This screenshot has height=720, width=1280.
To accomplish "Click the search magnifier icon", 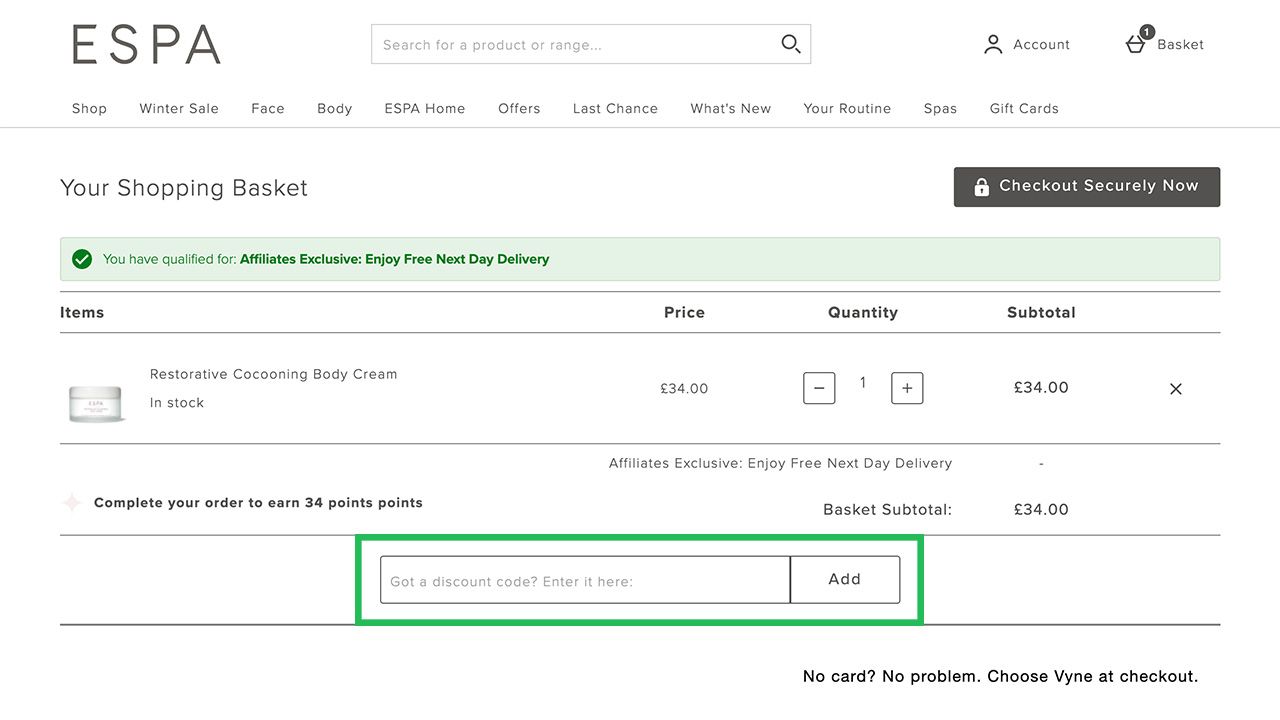I will [791, 44].
